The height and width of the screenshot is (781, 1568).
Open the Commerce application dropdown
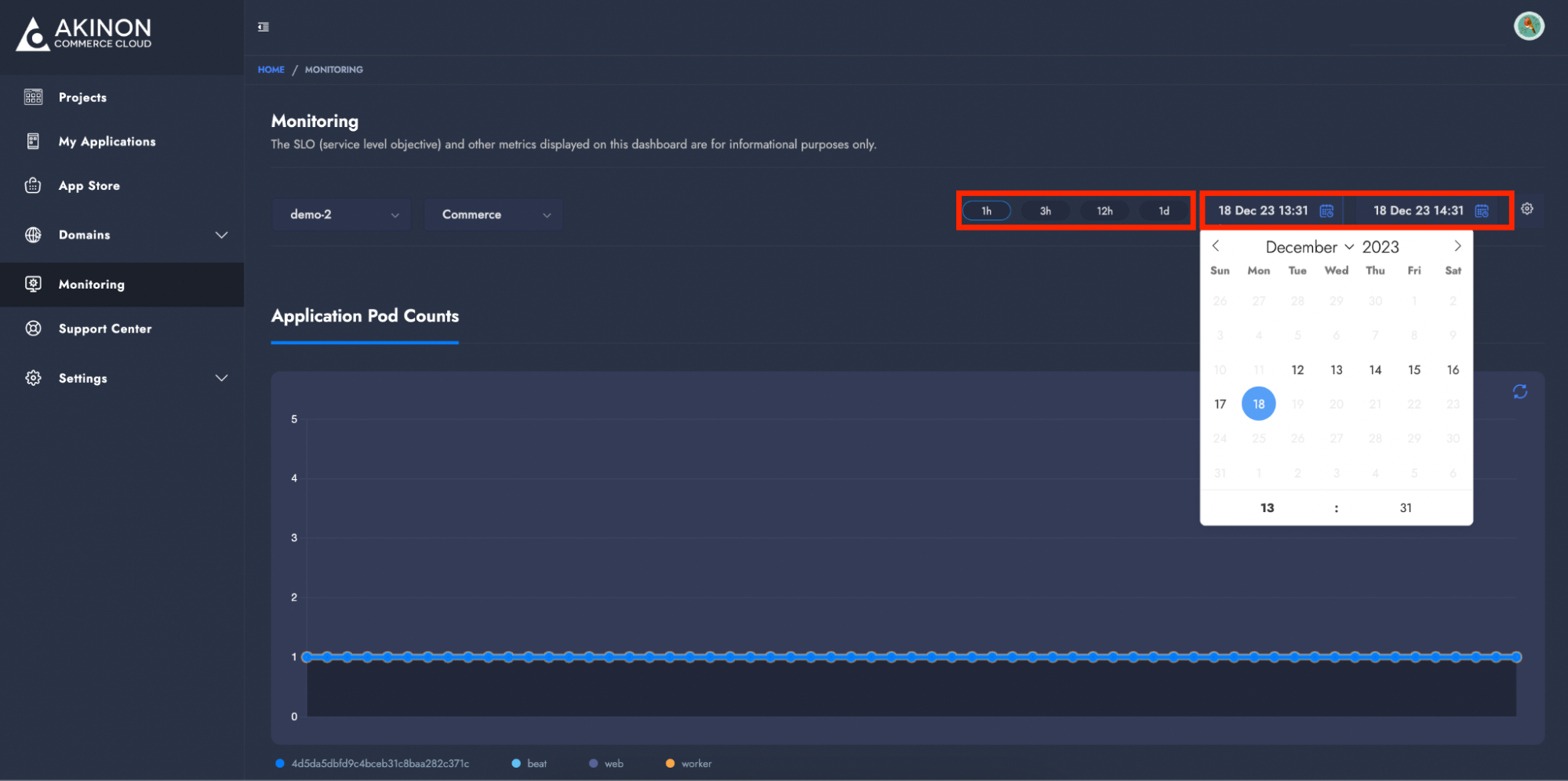pos(494,215)
